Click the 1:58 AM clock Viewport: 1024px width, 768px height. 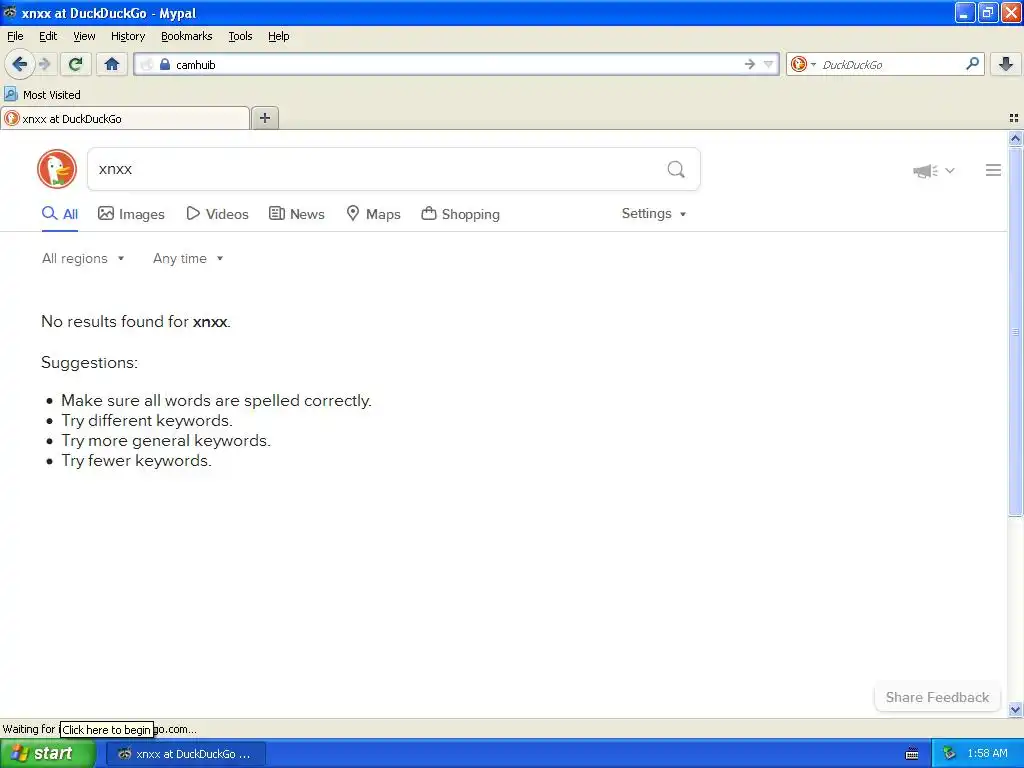pos(987,754)
